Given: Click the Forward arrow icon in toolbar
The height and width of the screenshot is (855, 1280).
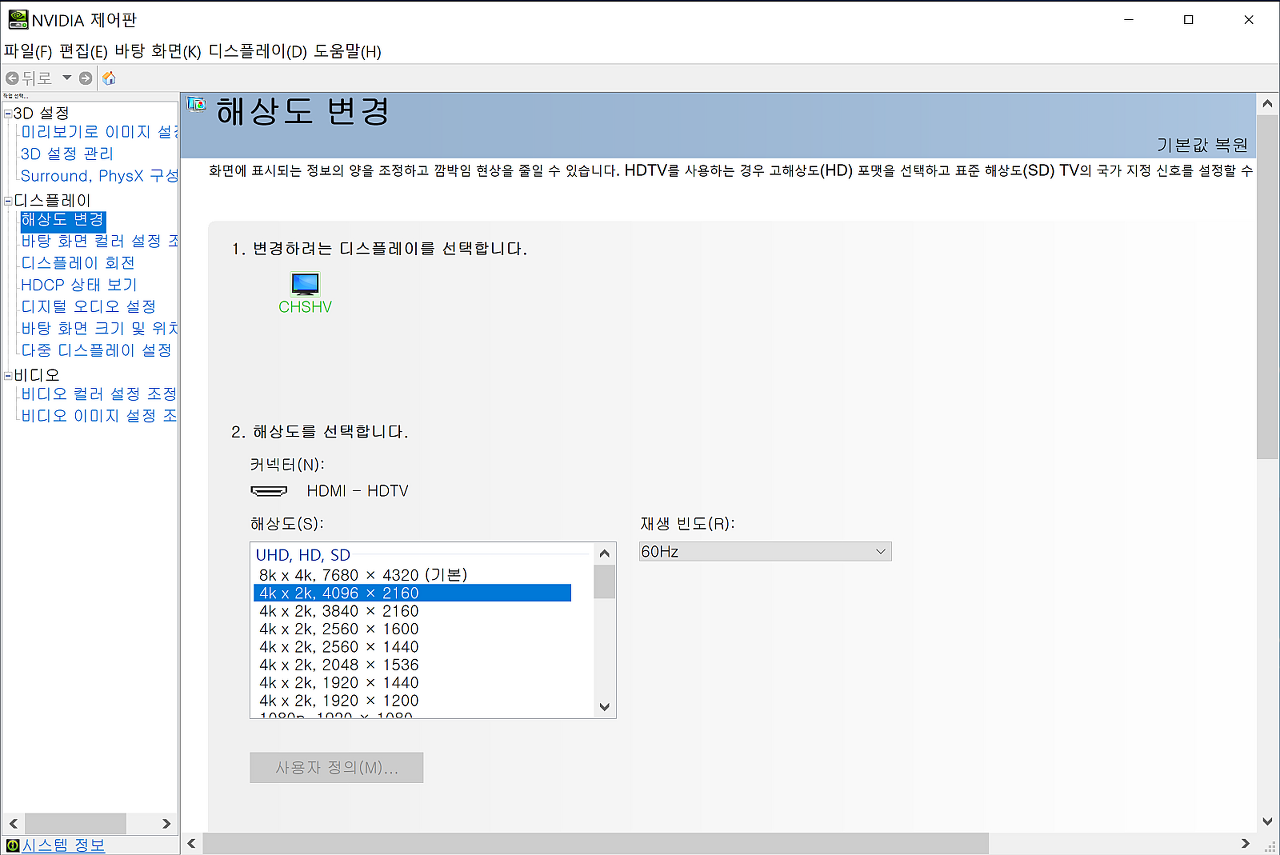Looking at the screenshot, I should (x=86, y=78).
